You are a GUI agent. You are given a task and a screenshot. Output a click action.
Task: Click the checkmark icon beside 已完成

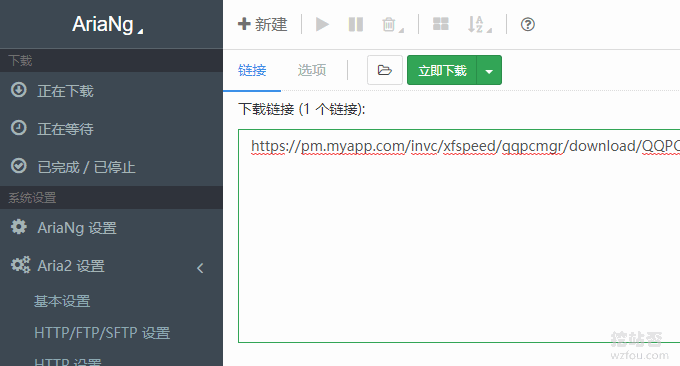19,166
